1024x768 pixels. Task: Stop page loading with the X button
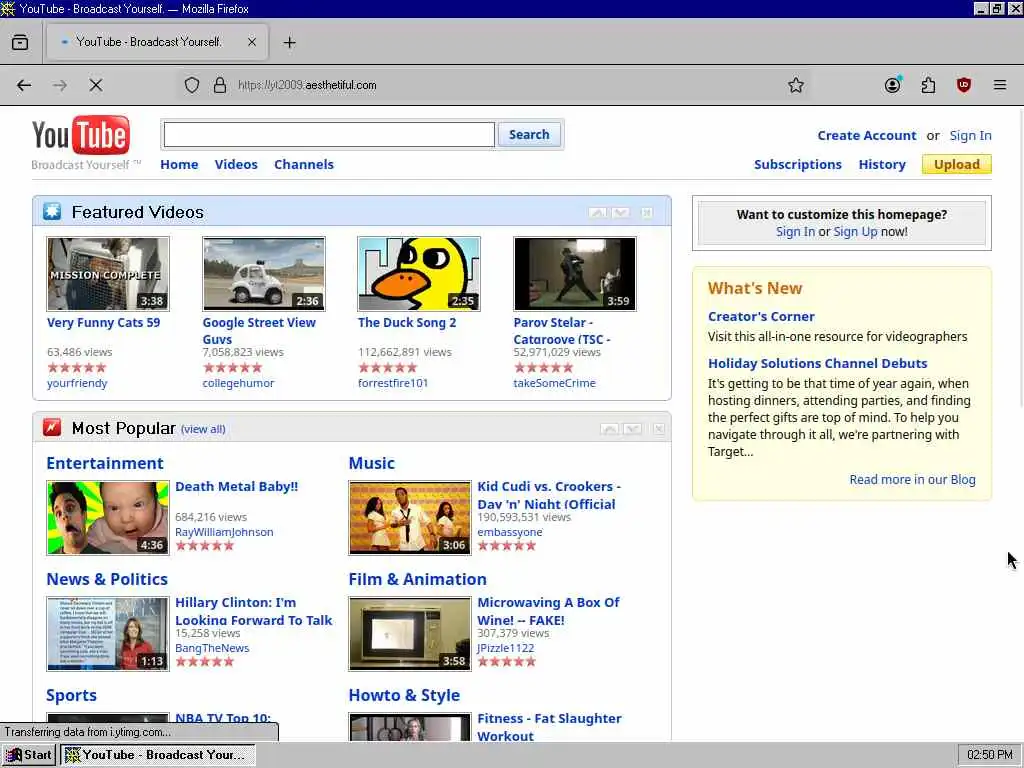(x=95, y=85)
